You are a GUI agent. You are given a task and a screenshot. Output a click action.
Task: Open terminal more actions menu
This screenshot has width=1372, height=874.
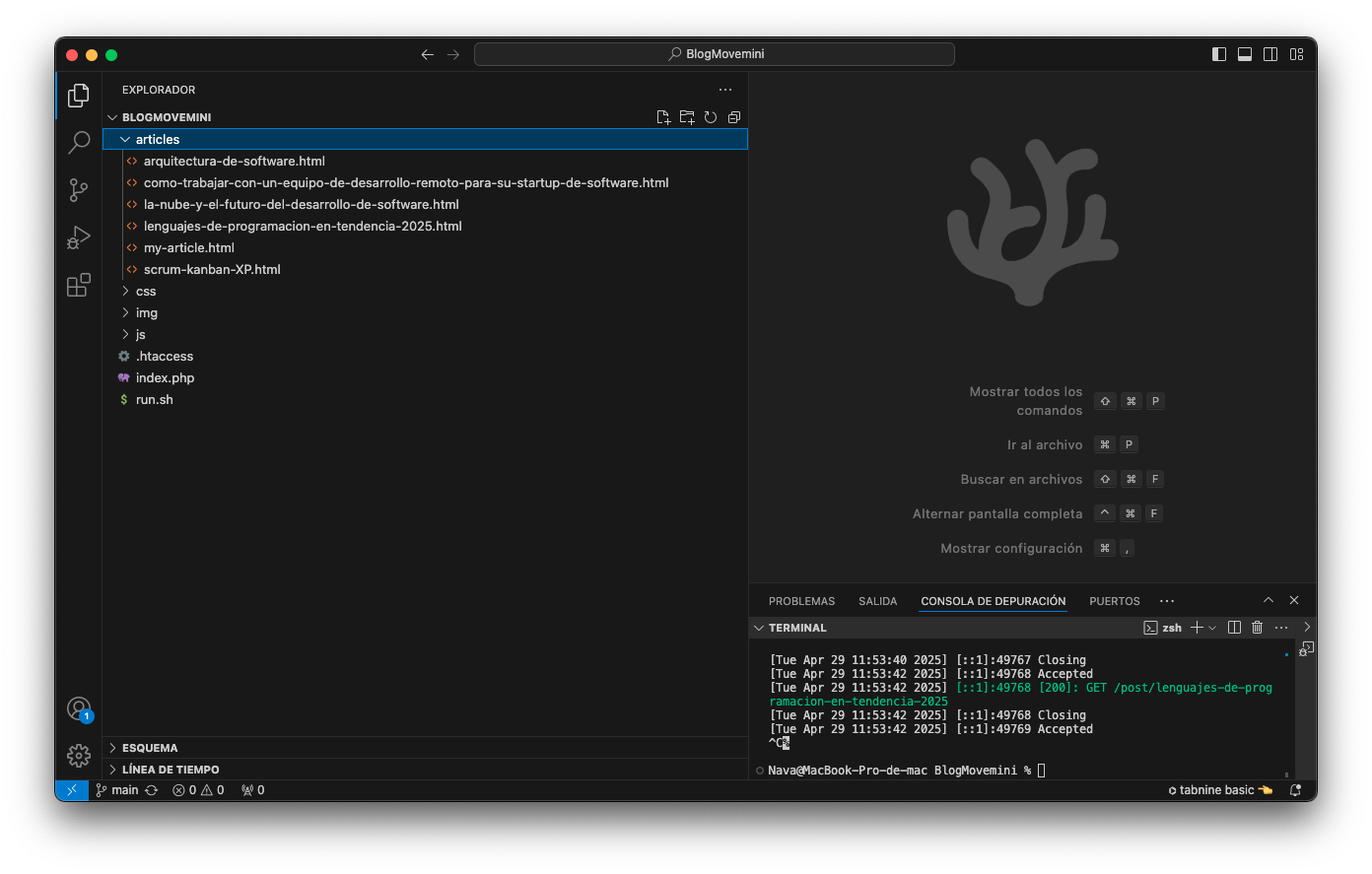coord(1281,628)
